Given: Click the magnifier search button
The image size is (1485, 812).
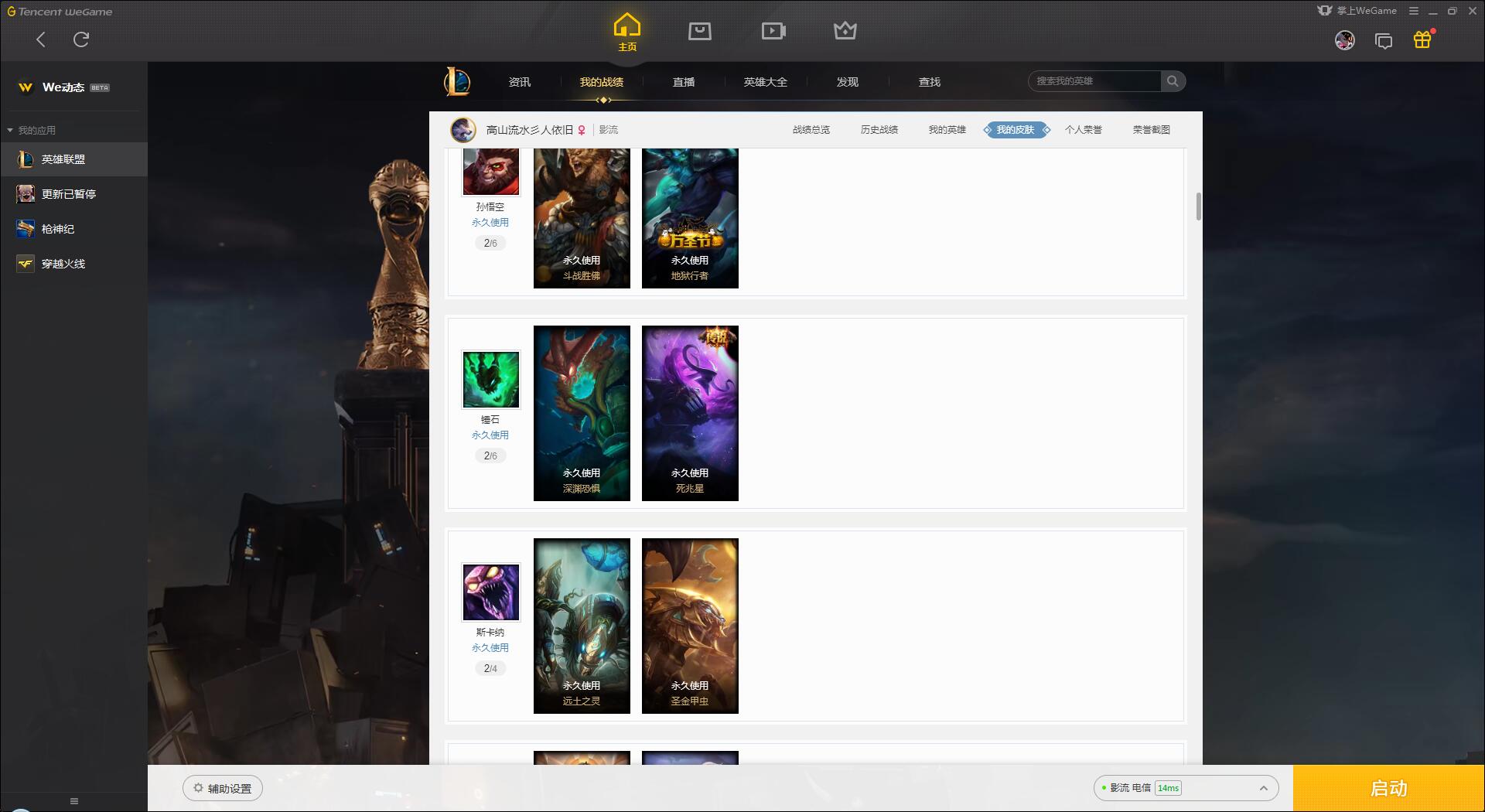Looking at the screenshot, I should tap(1173, 81).
